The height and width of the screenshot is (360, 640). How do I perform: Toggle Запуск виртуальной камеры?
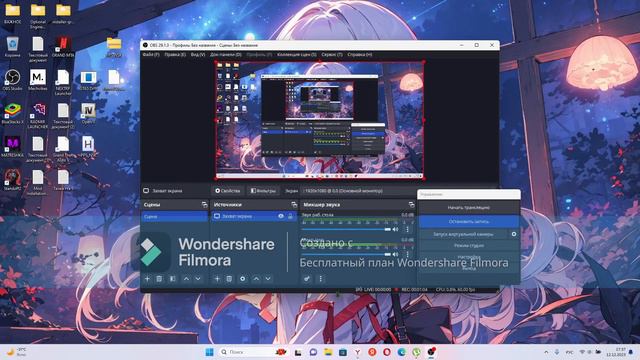(463, 234)
